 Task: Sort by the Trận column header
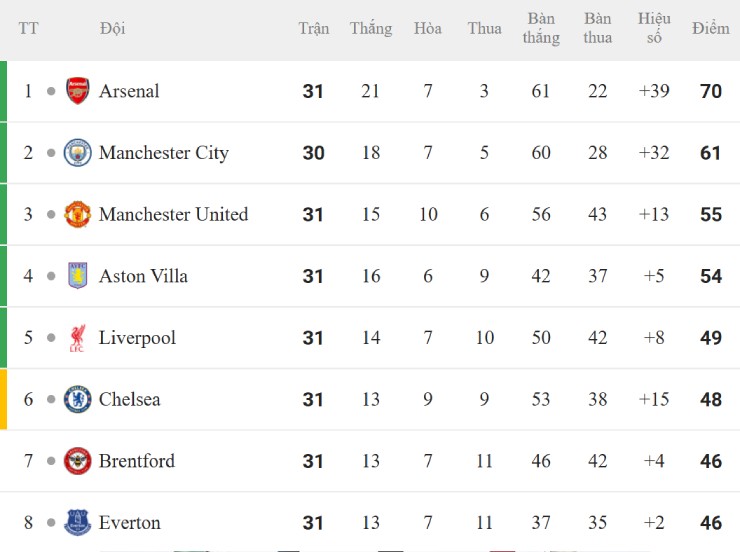coord(313,28)
